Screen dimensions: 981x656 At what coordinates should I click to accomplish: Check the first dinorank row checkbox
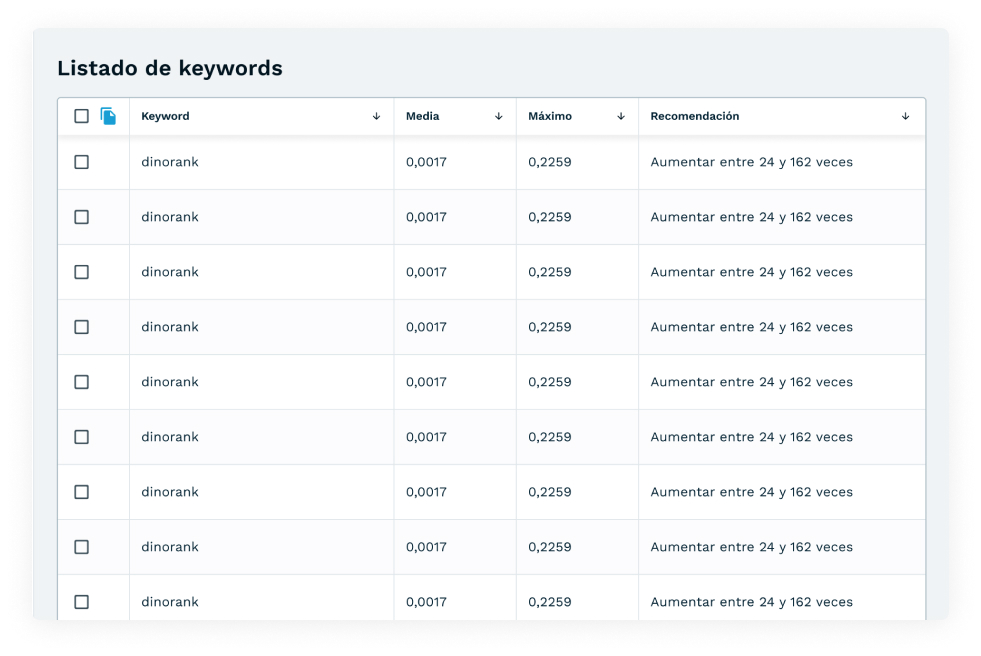[x=81, y=162]
